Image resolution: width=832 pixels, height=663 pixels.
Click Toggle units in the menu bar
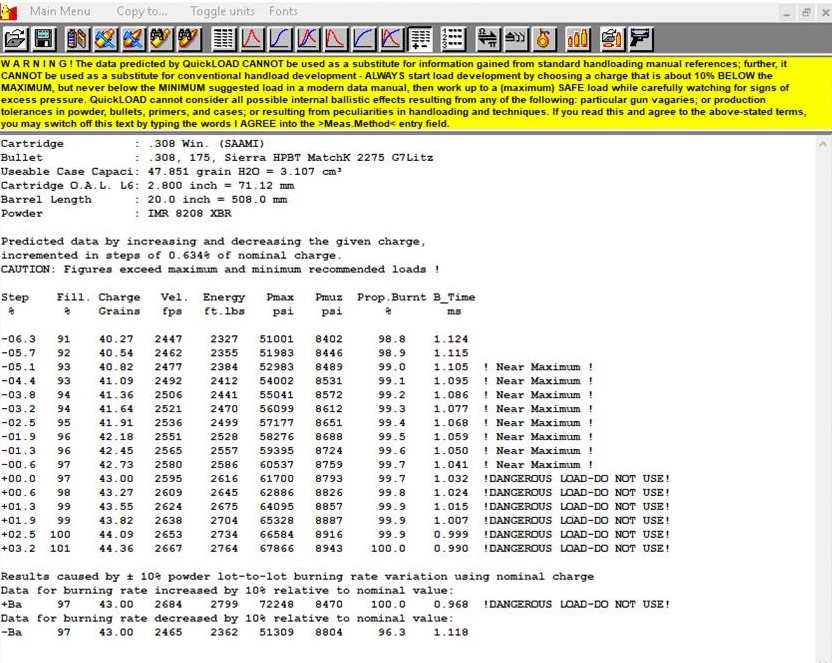pos(222,11)
